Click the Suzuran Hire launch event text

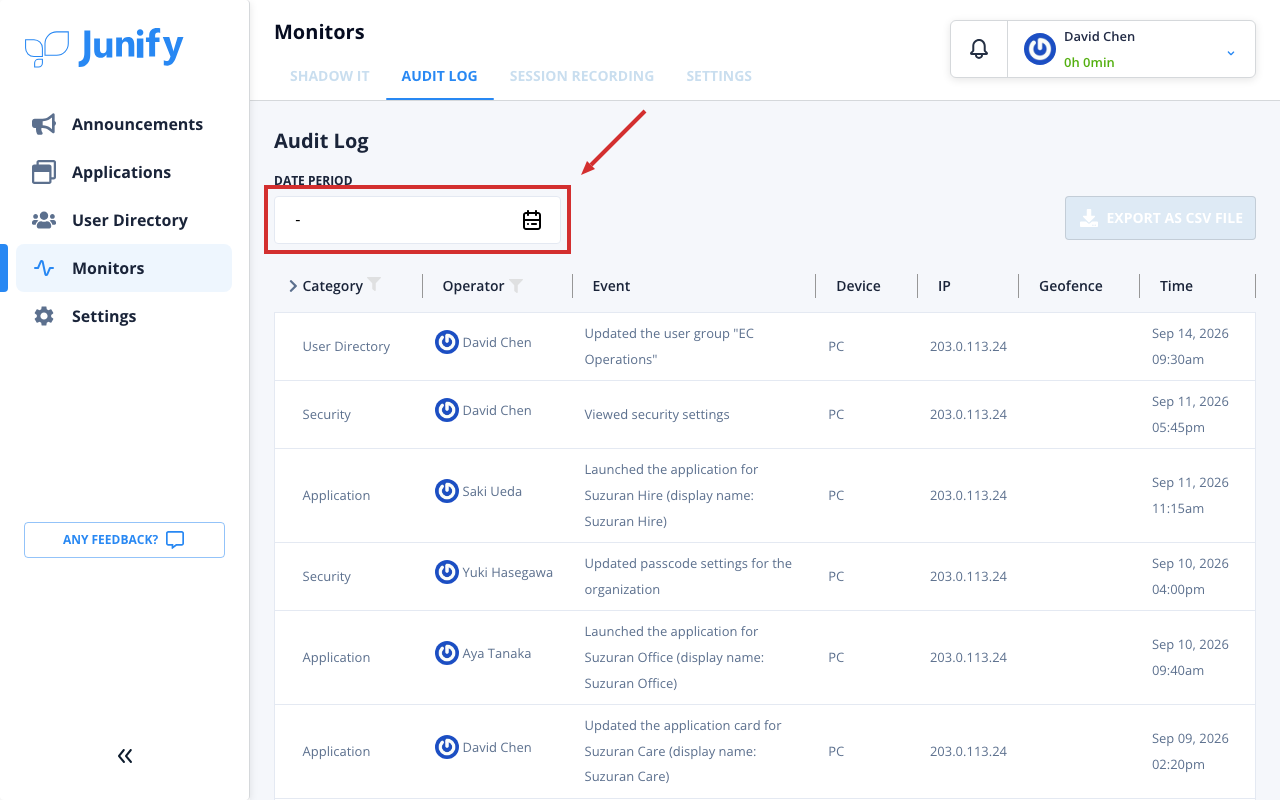pyautogui.click(x=672, y=495)
